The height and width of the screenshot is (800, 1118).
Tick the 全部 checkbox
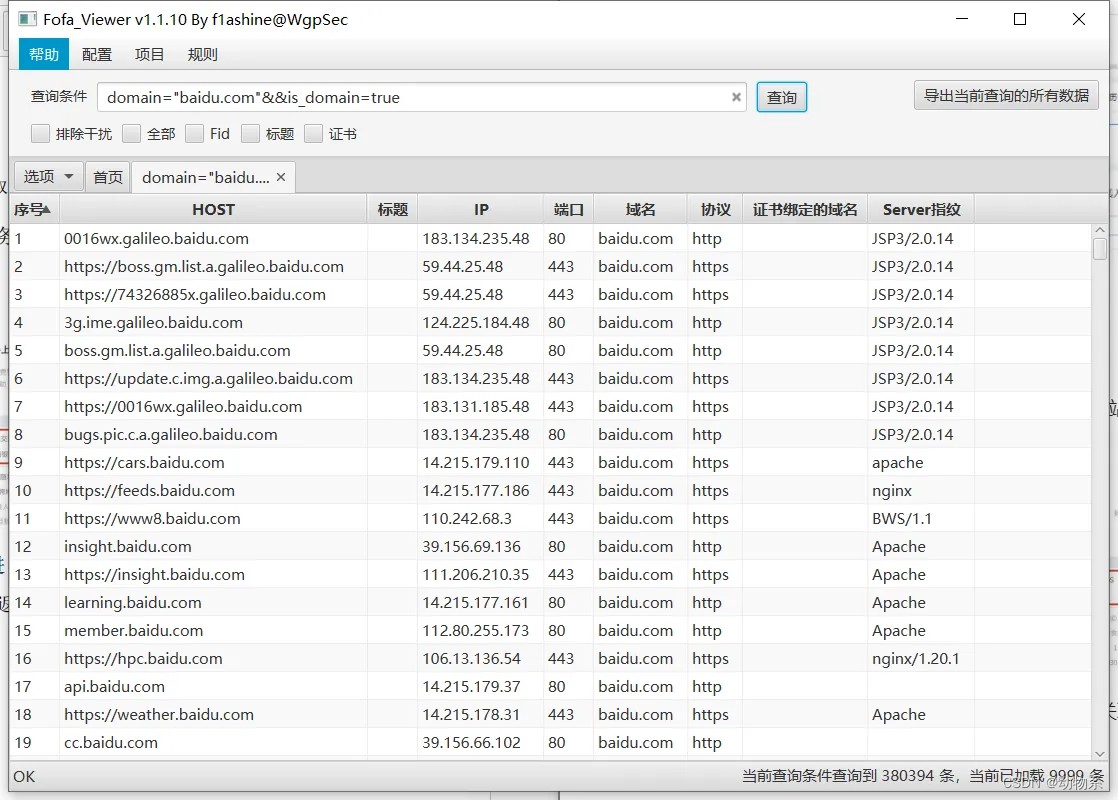(131, 133)
